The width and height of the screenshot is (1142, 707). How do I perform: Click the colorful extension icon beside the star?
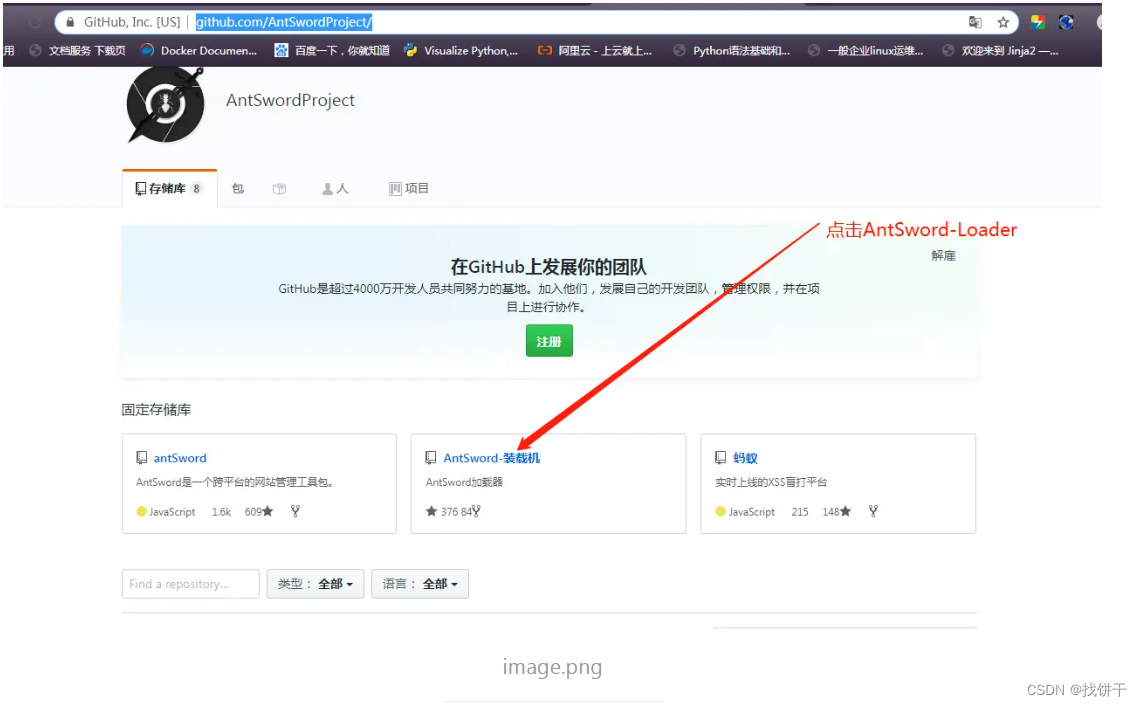coord(1037,22)
